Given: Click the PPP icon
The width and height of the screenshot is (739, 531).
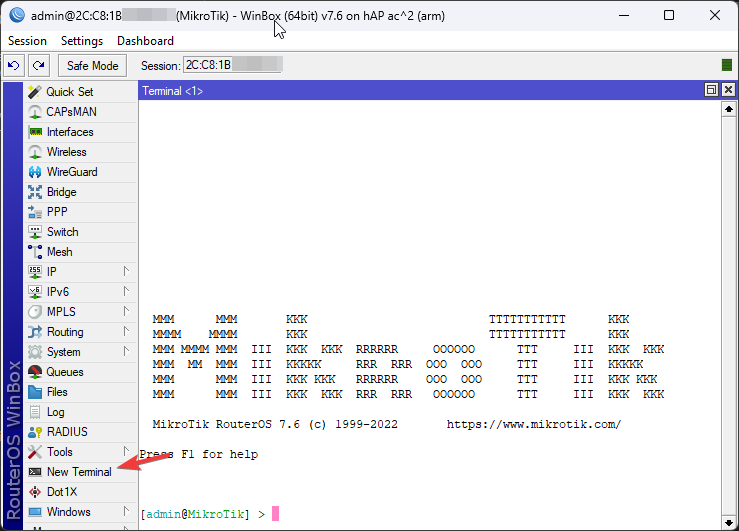Looking at the screenshot, I should coord(35,212).
